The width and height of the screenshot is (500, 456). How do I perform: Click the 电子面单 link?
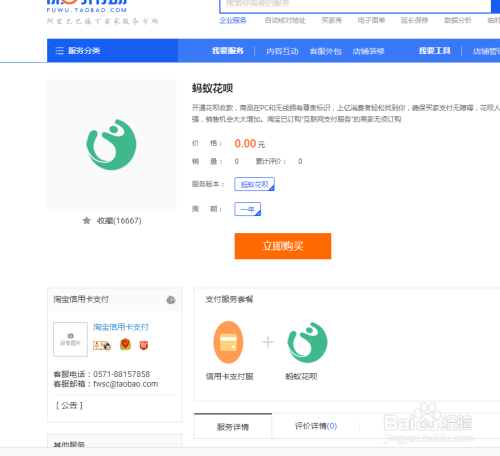pos(371,20)
